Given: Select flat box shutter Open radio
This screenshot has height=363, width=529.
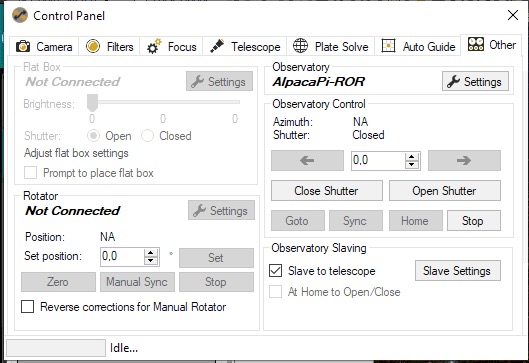Looking at the screenshot, I should point(93,136).
